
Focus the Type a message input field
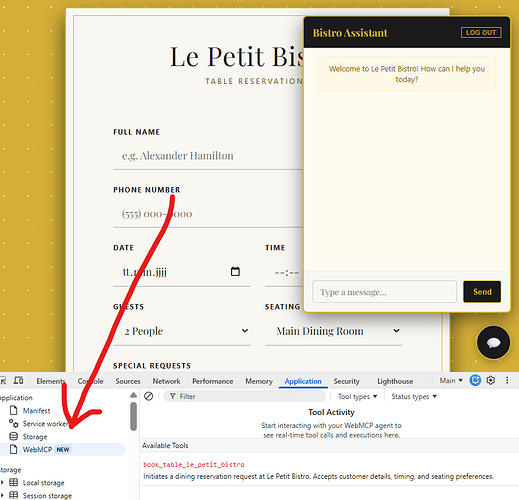pos(384,292)
